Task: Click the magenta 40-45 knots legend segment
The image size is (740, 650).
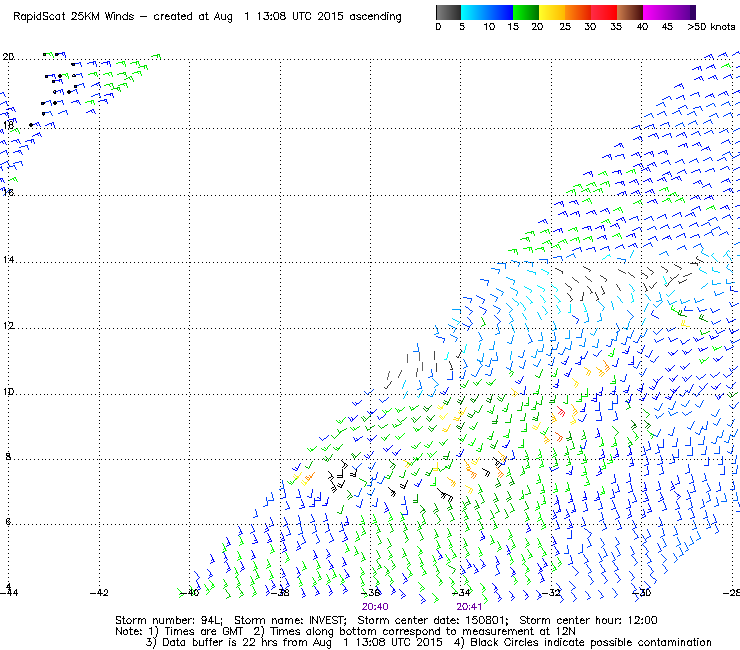Action: click(656, 12)
